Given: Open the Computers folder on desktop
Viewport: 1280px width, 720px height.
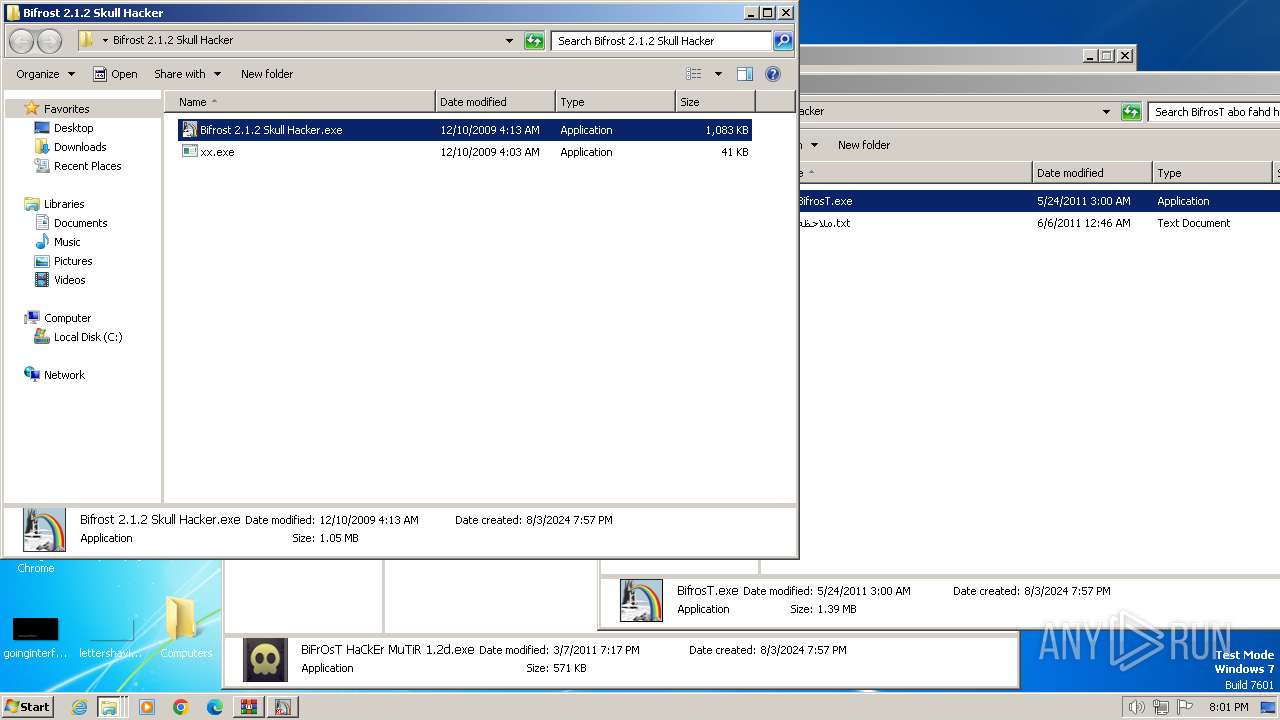Looking at the screenshot, I should click(x=186, y=628).
